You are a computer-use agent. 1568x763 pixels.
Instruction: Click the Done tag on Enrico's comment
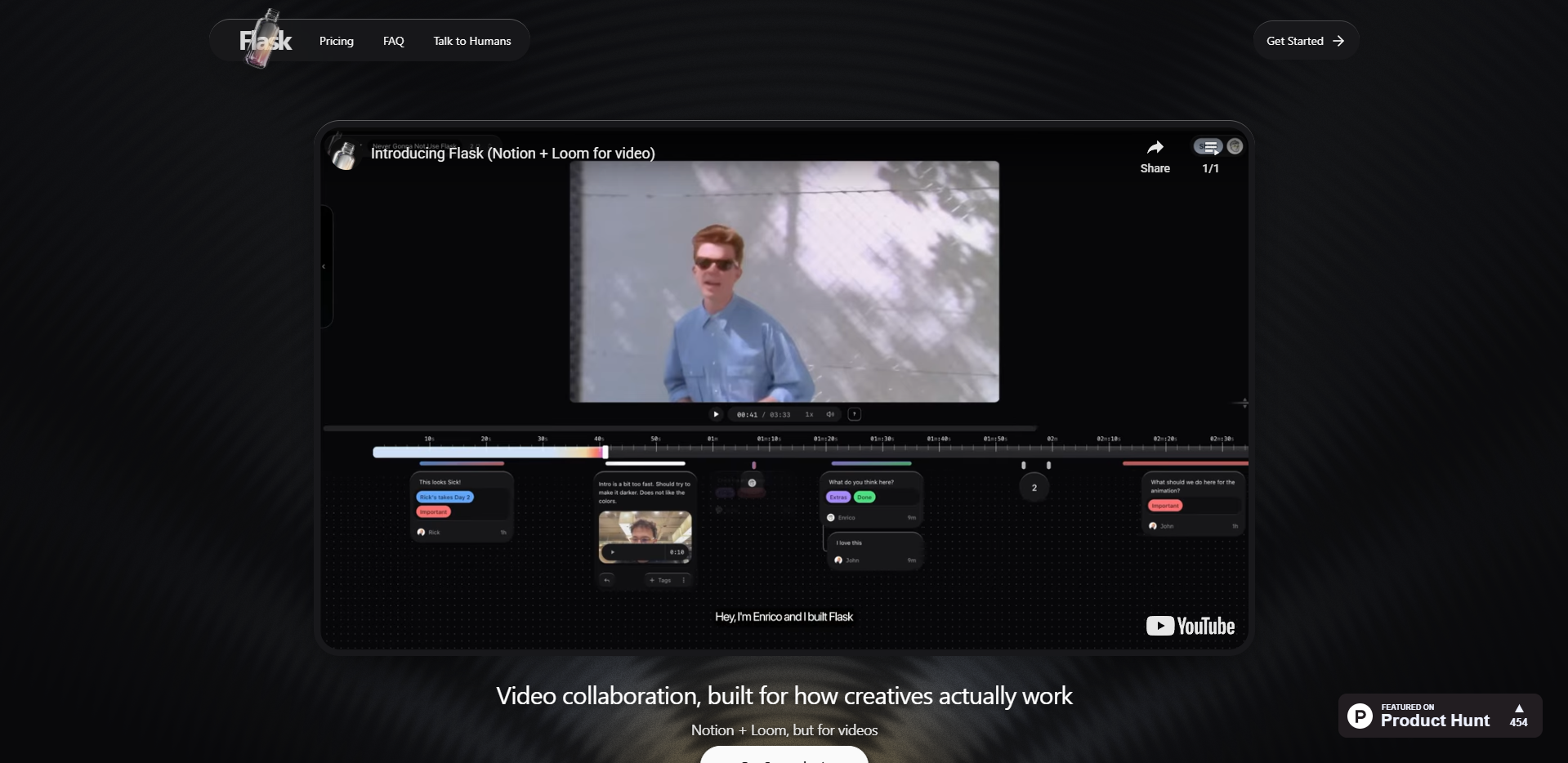click(x=864, y=497)
